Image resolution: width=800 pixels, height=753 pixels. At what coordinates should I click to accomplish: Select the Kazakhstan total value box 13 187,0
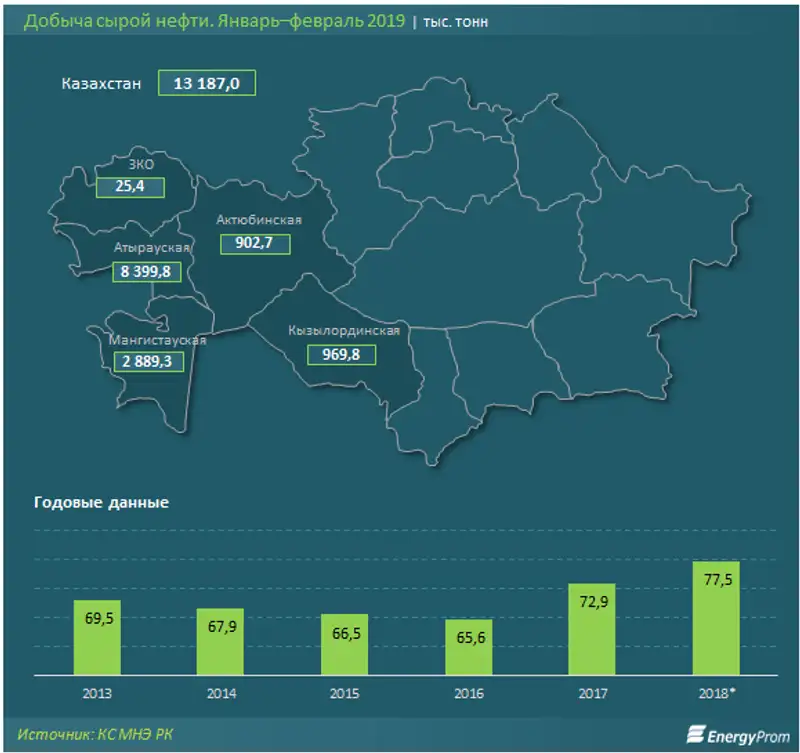point(206,85)
